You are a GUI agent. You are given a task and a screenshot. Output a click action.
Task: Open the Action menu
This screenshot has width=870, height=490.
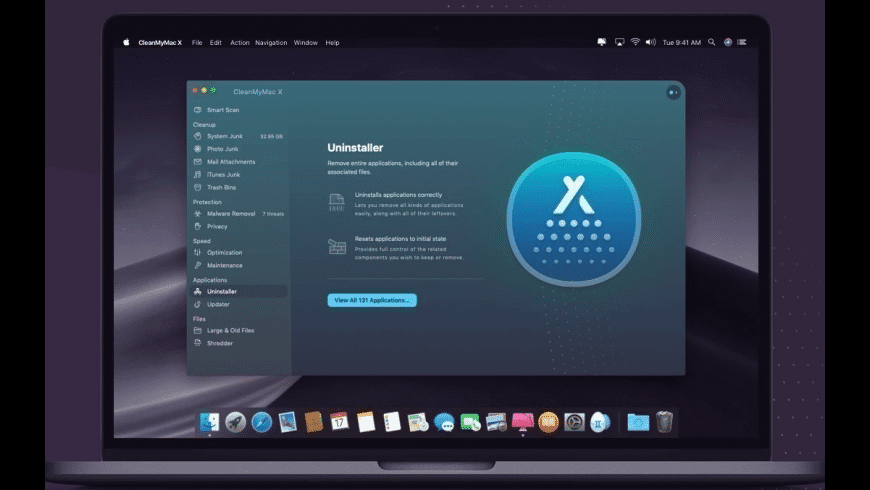[x=240, y=43]
